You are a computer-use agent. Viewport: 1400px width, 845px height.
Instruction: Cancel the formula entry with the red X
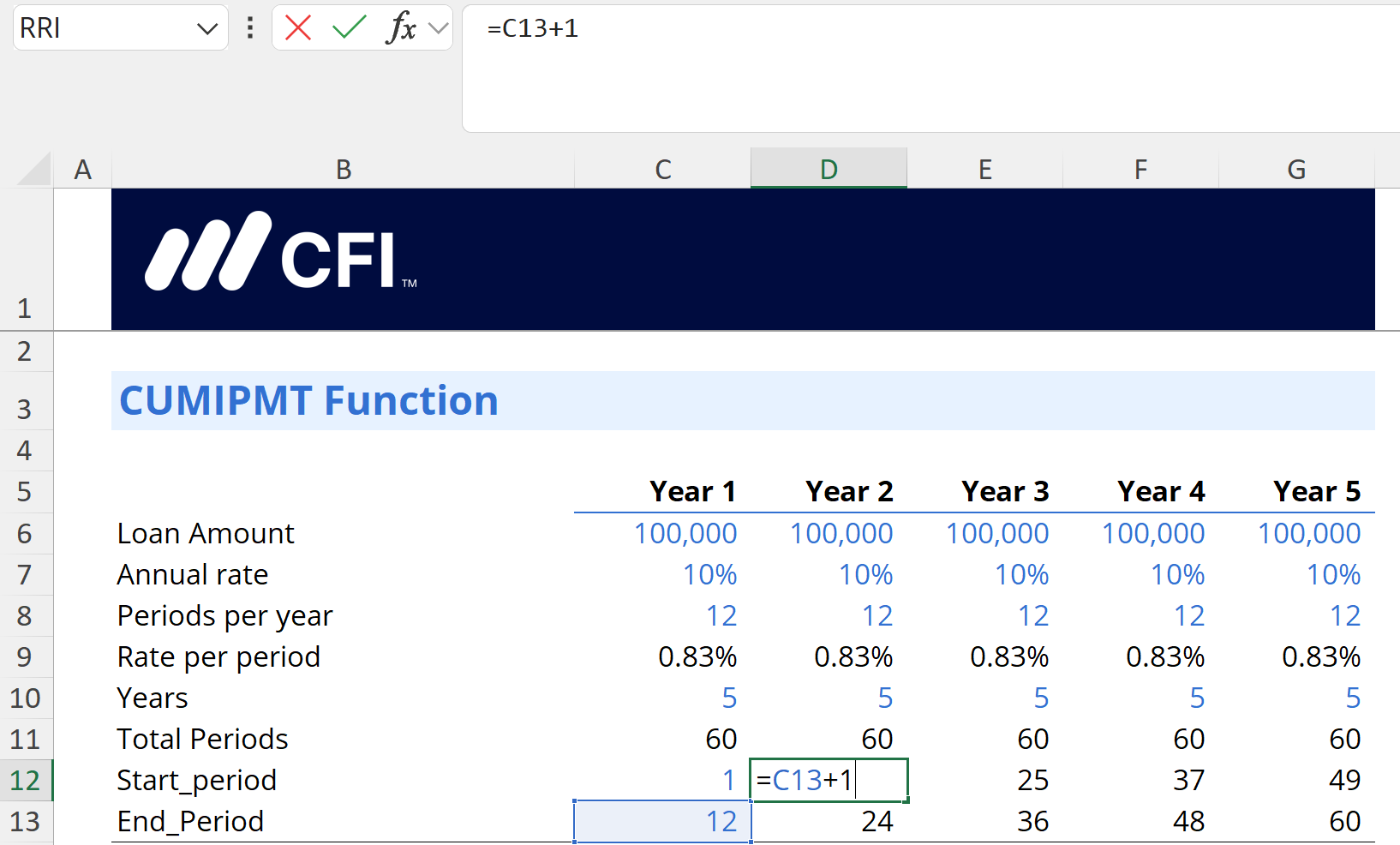298,28
